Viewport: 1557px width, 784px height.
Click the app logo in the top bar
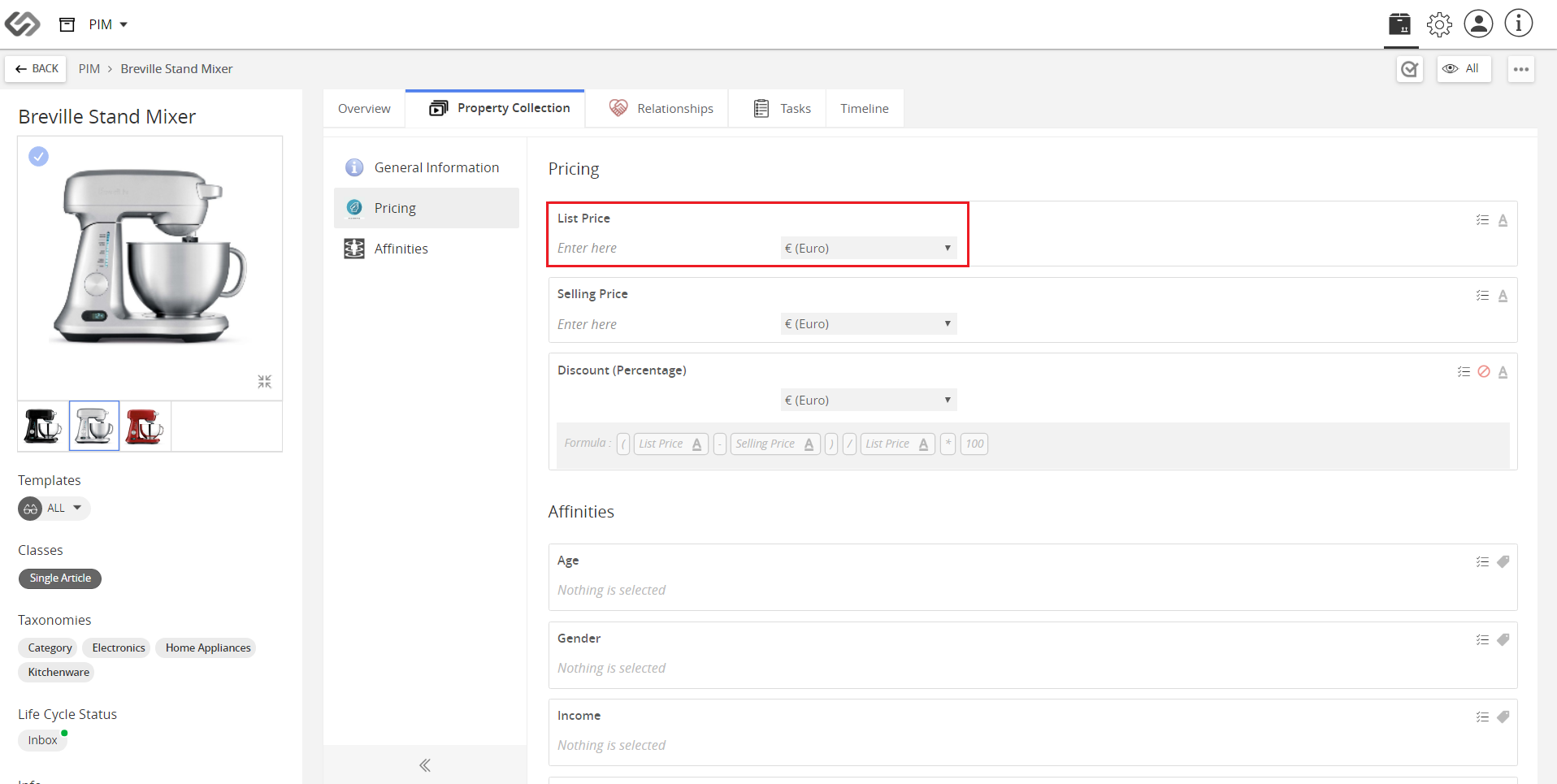[x=22, y=24]
